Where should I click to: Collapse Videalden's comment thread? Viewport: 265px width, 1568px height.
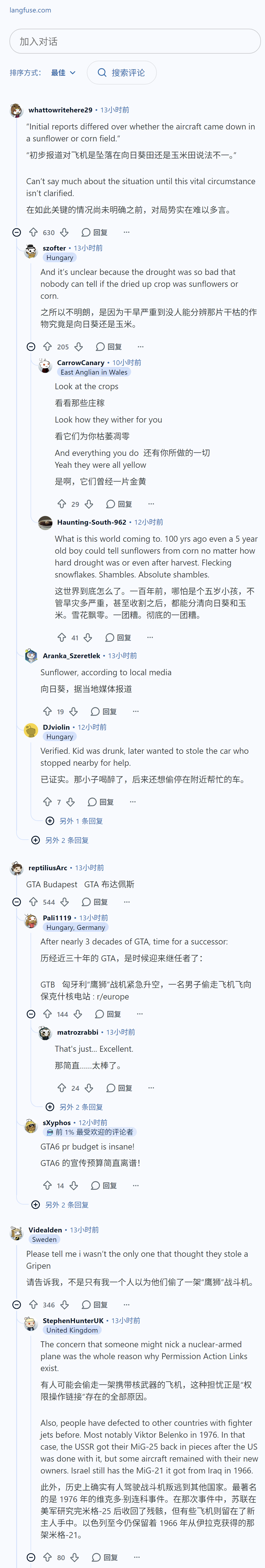click(x=17, y=1304)
